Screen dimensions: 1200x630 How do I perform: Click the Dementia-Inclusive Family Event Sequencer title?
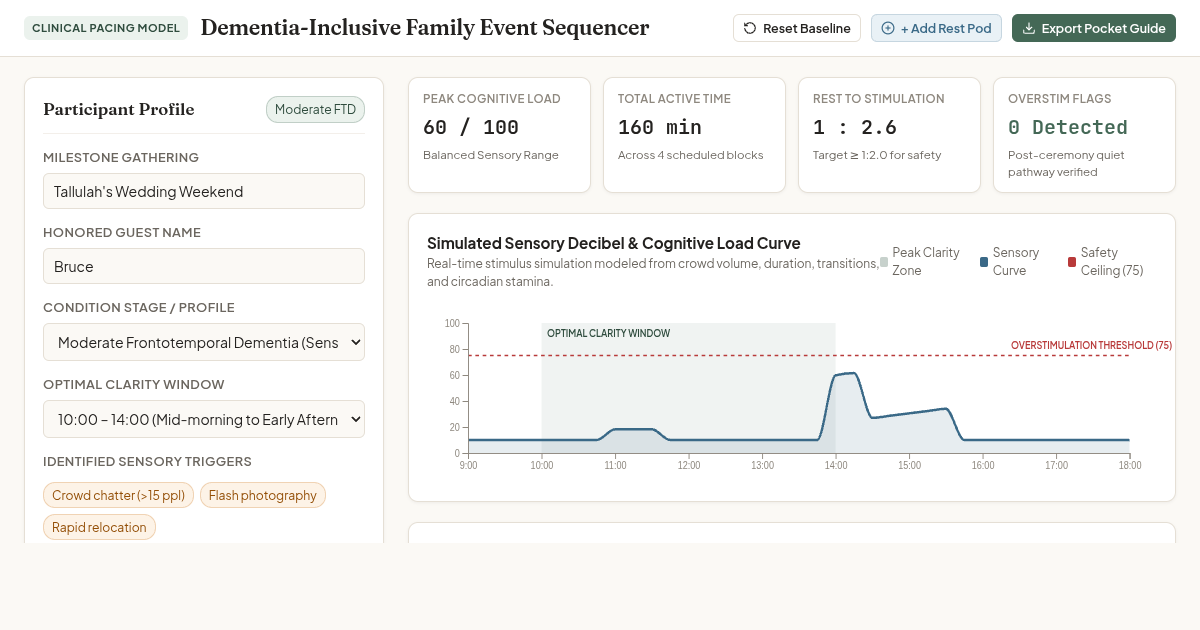425,28
